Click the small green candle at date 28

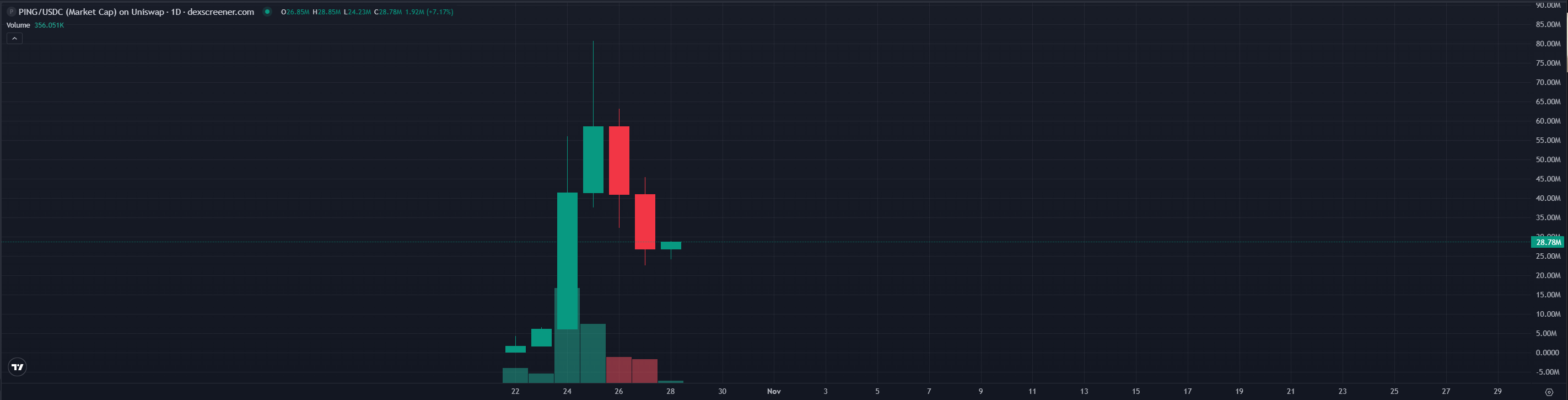(x=671, y=246)
